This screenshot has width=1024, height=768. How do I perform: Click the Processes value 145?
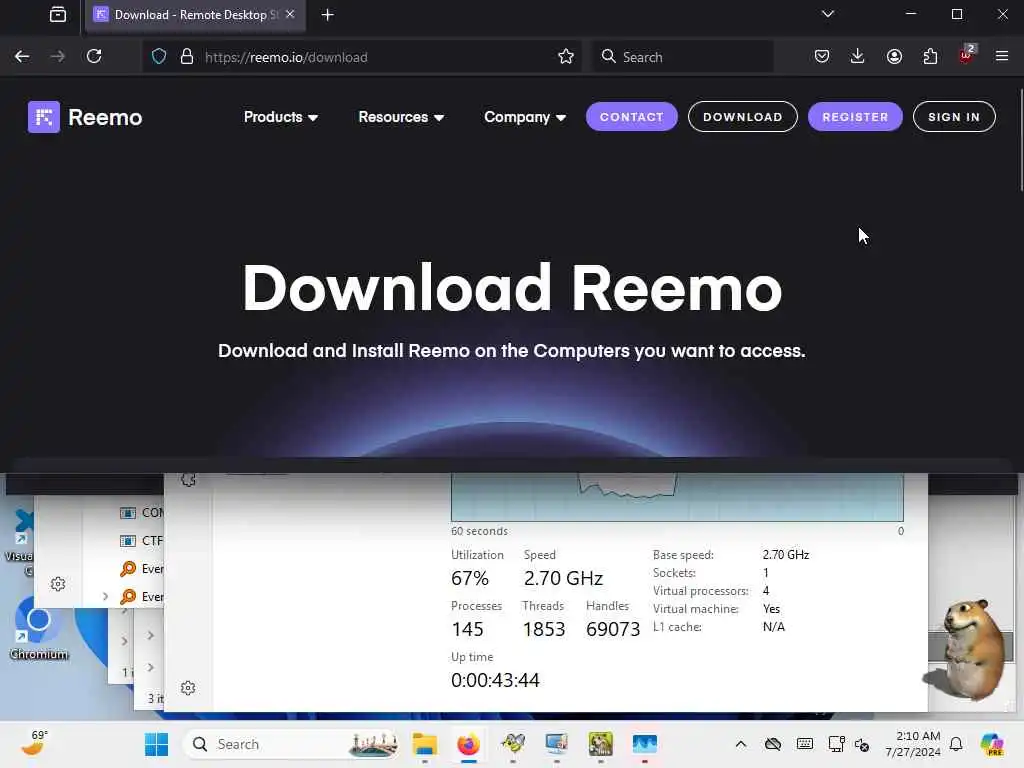(x=467, y=630)
